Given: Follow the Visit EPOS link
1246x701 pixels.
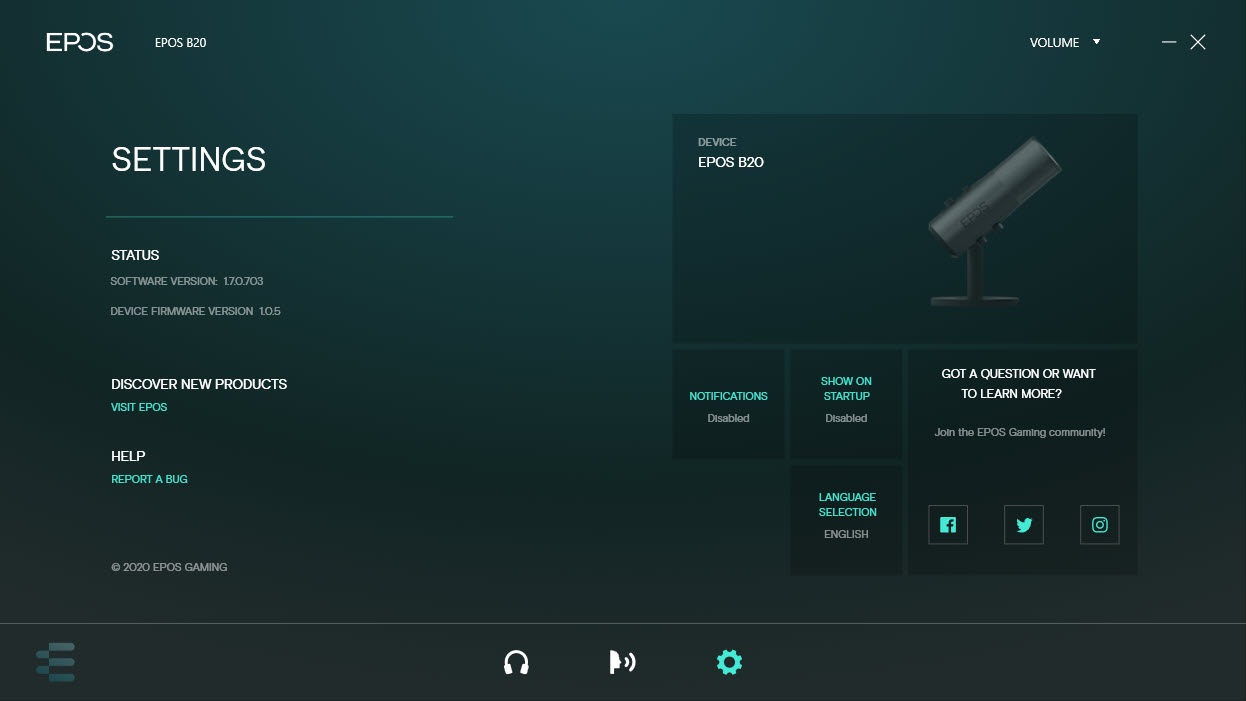Looking at the screenshot, I should pyautogui.click(x=139, y=407).
